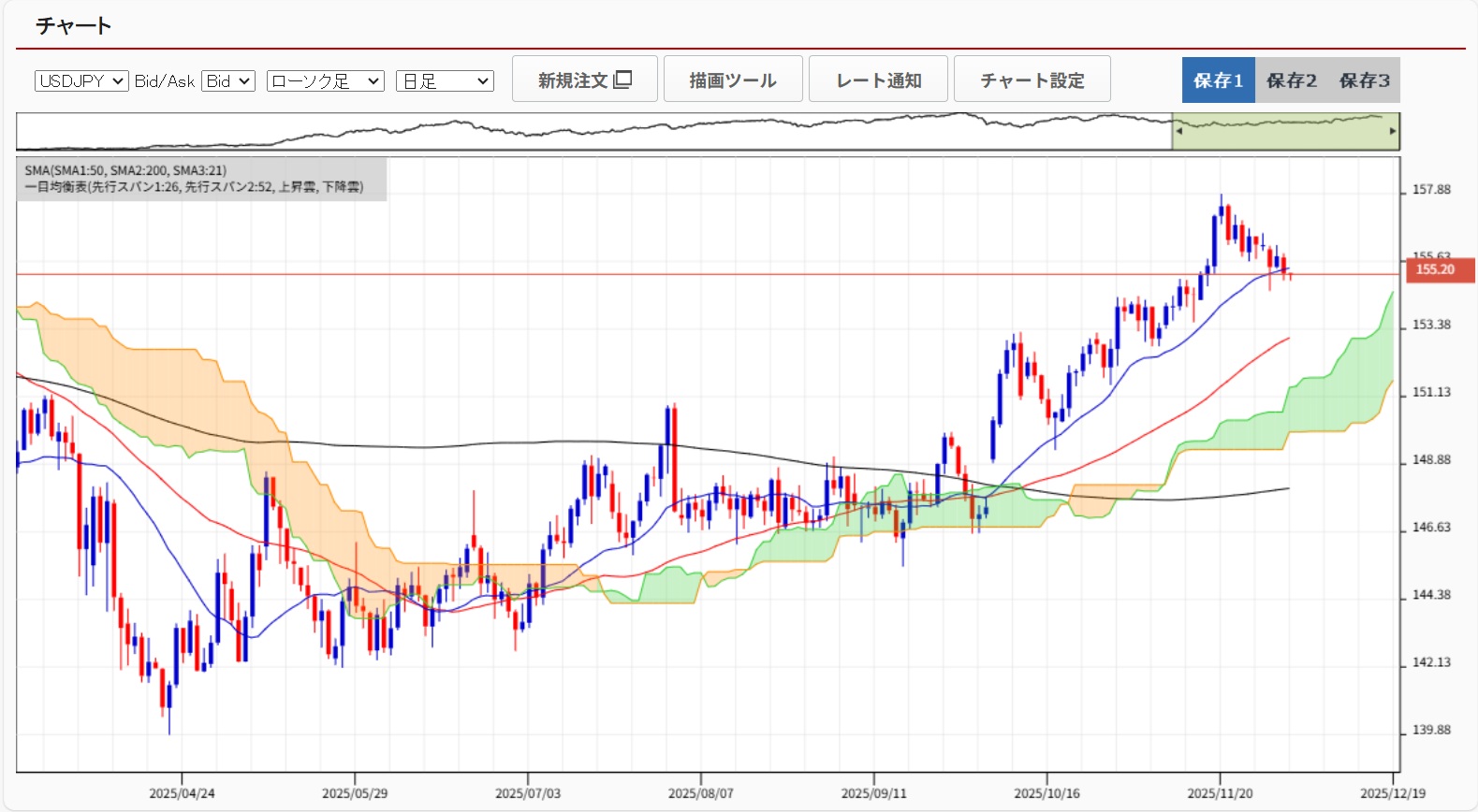Viewport: 1478px width, 812px height.
Task: Click the 一目均衡表 indicator legend line
Action: click(x=194, y=187)
